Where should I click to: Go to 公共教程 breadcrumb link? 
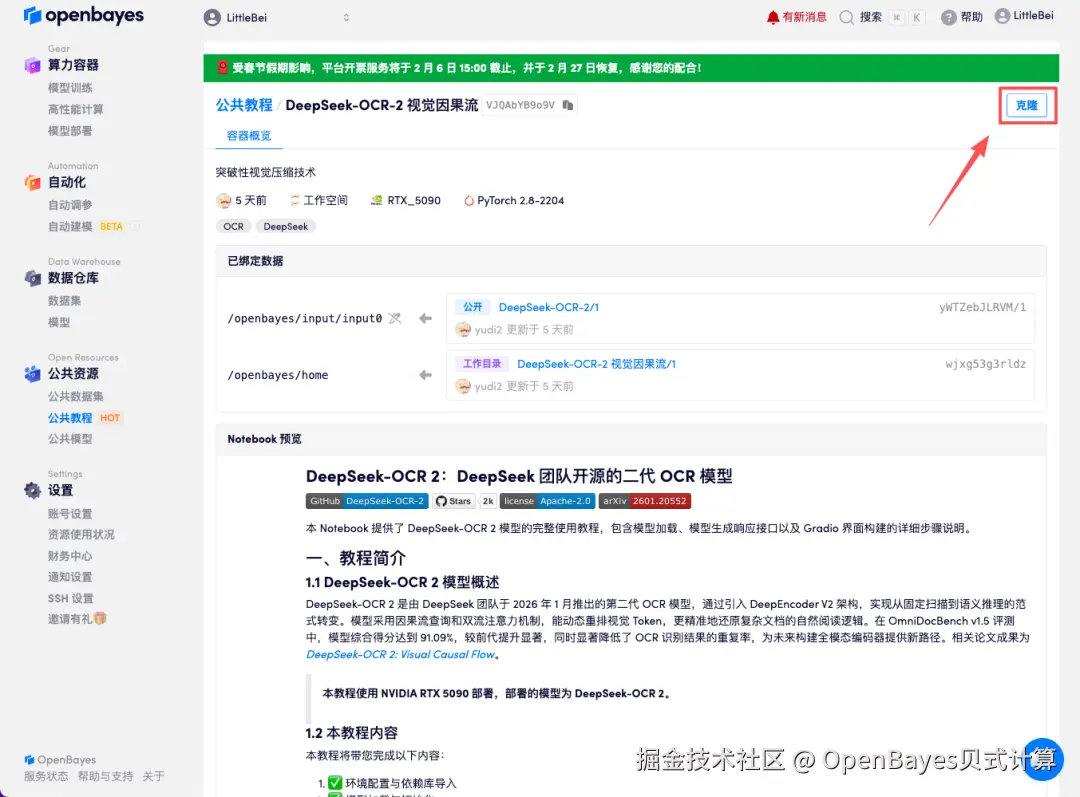pyautogui.click(x=244, y=105)
